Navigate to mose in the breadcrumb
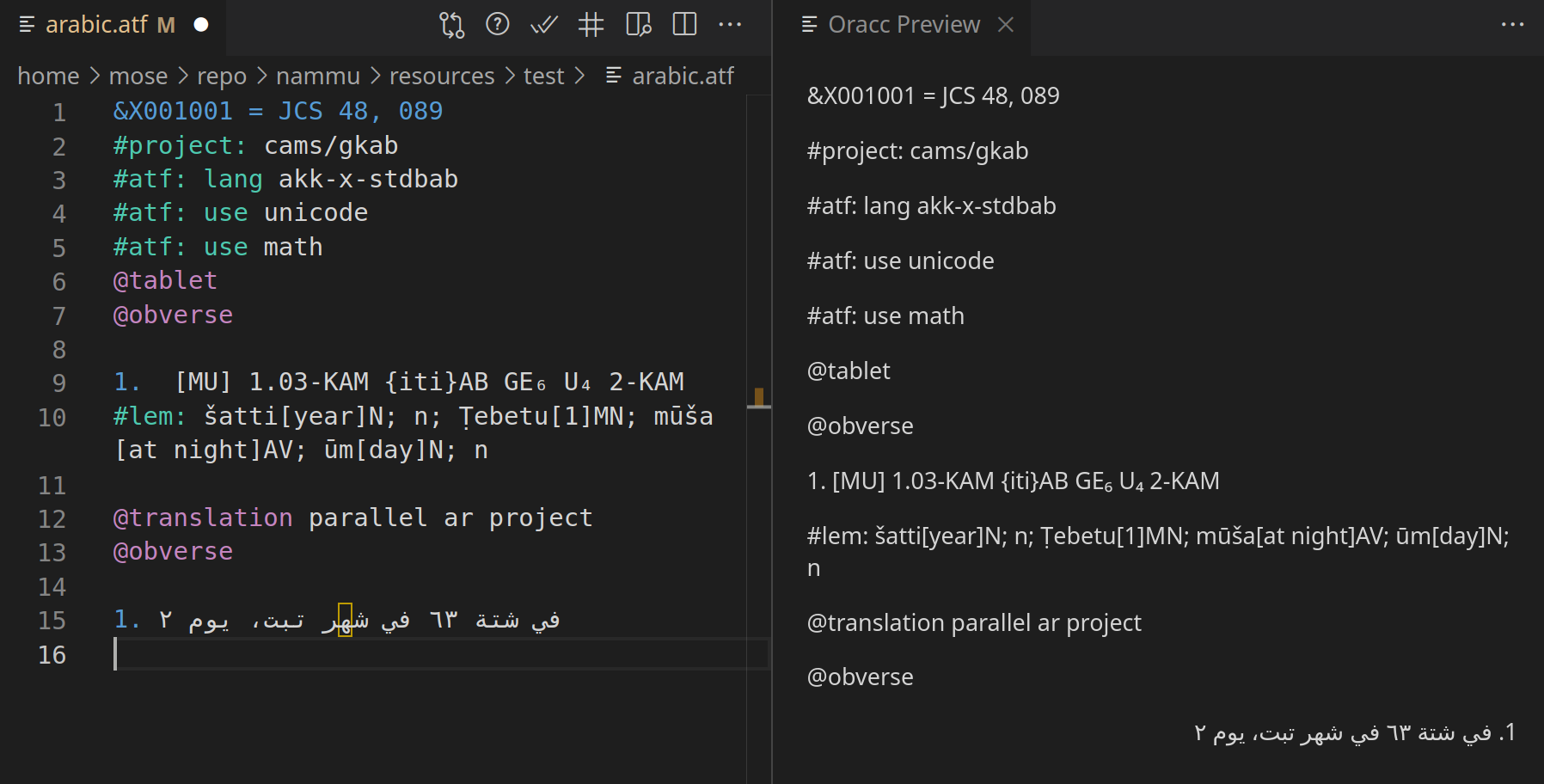The height and width of the screenshot is (784, 1544). 138,76
